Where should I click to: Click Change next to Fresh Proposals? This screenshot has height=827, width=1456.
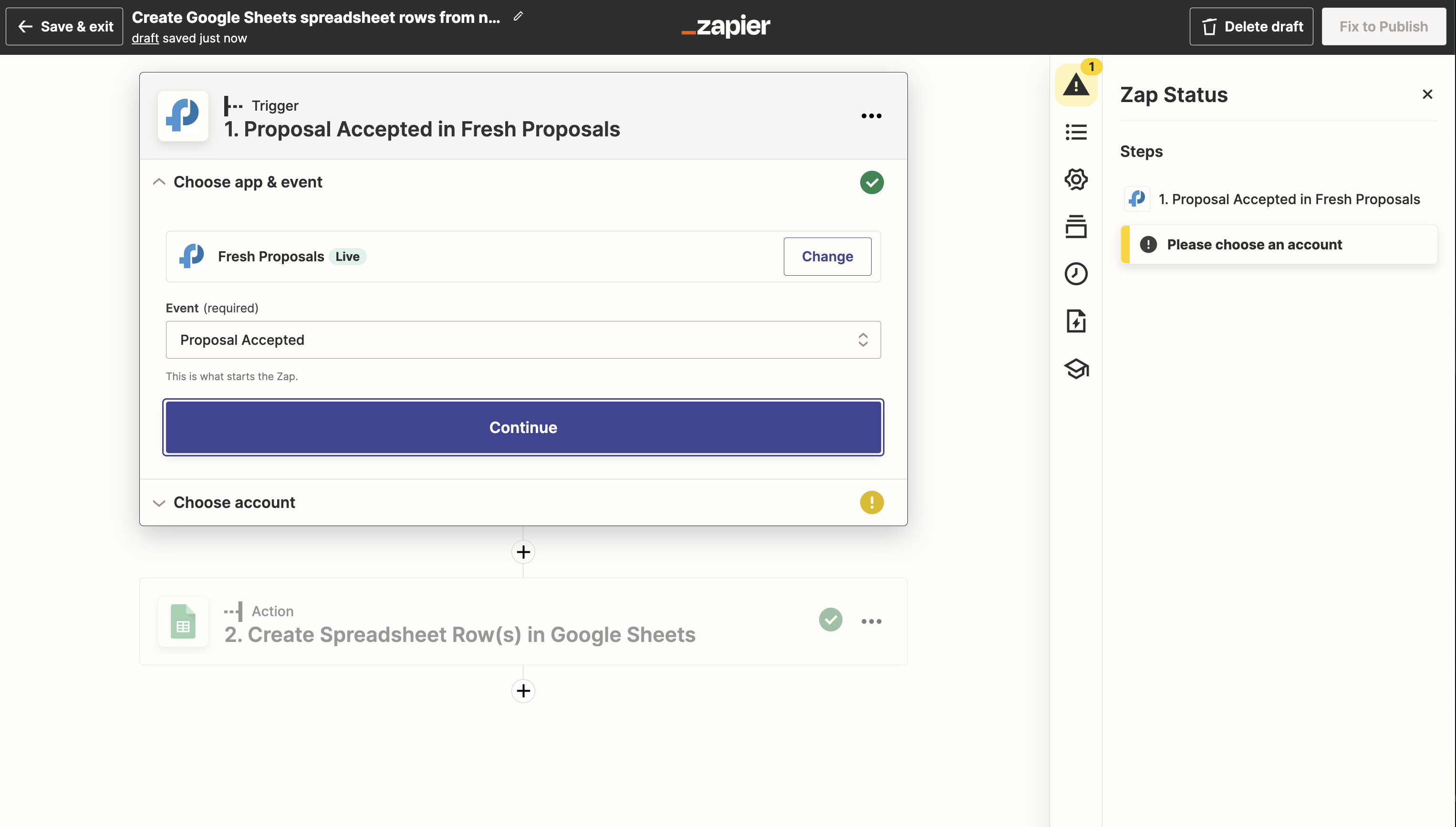click(827, 257)
